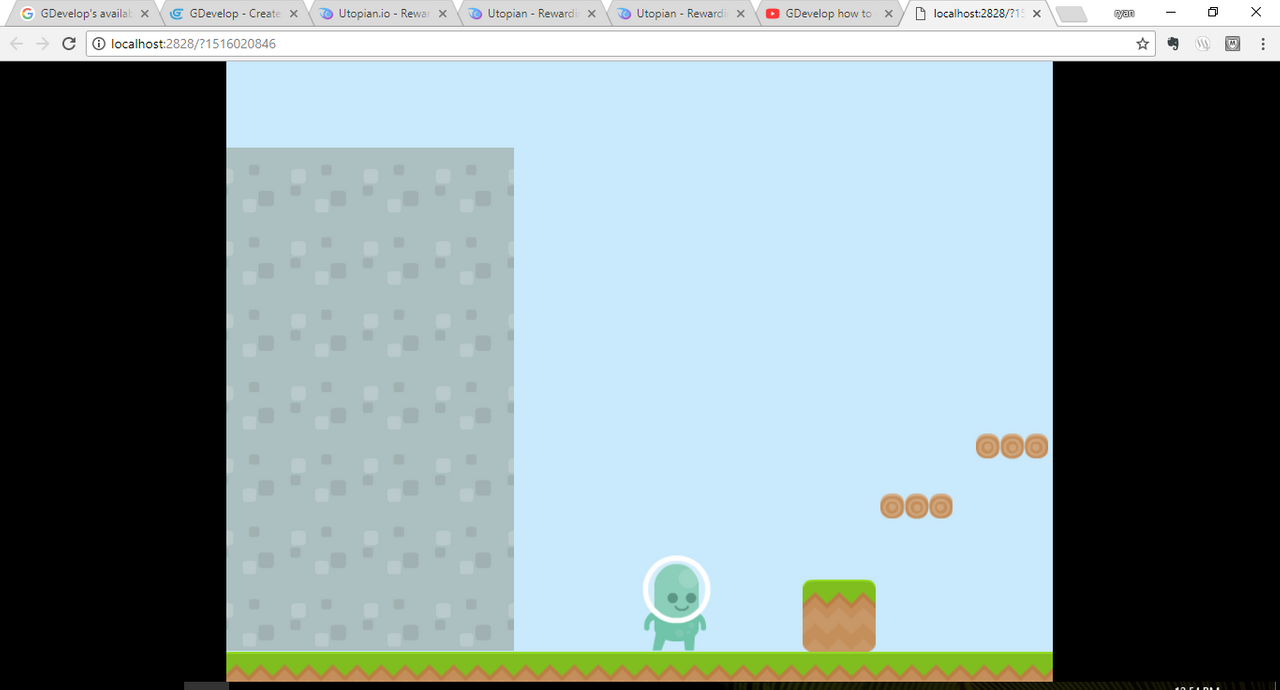Click the page info icon in address bar

[x=97, y=43]
